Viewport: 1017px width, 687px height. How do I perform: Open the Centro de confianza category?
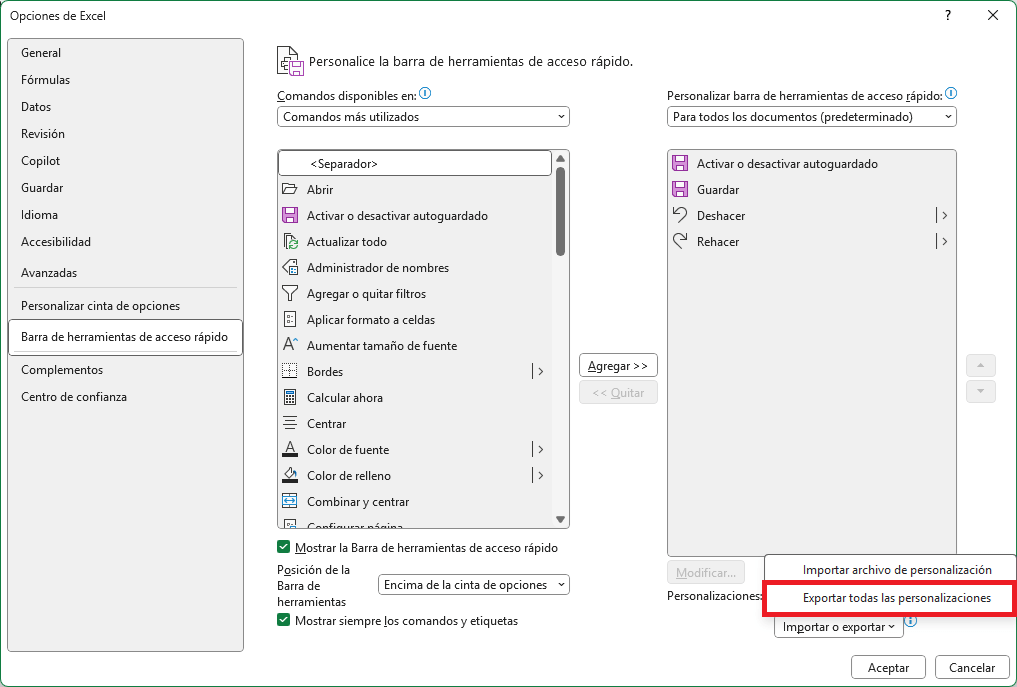pos(125,397)
